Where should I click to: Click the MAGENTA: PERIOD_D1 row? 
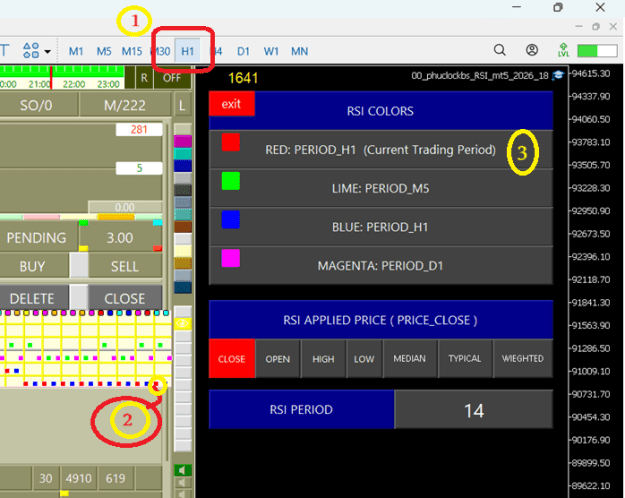point(381,265)
